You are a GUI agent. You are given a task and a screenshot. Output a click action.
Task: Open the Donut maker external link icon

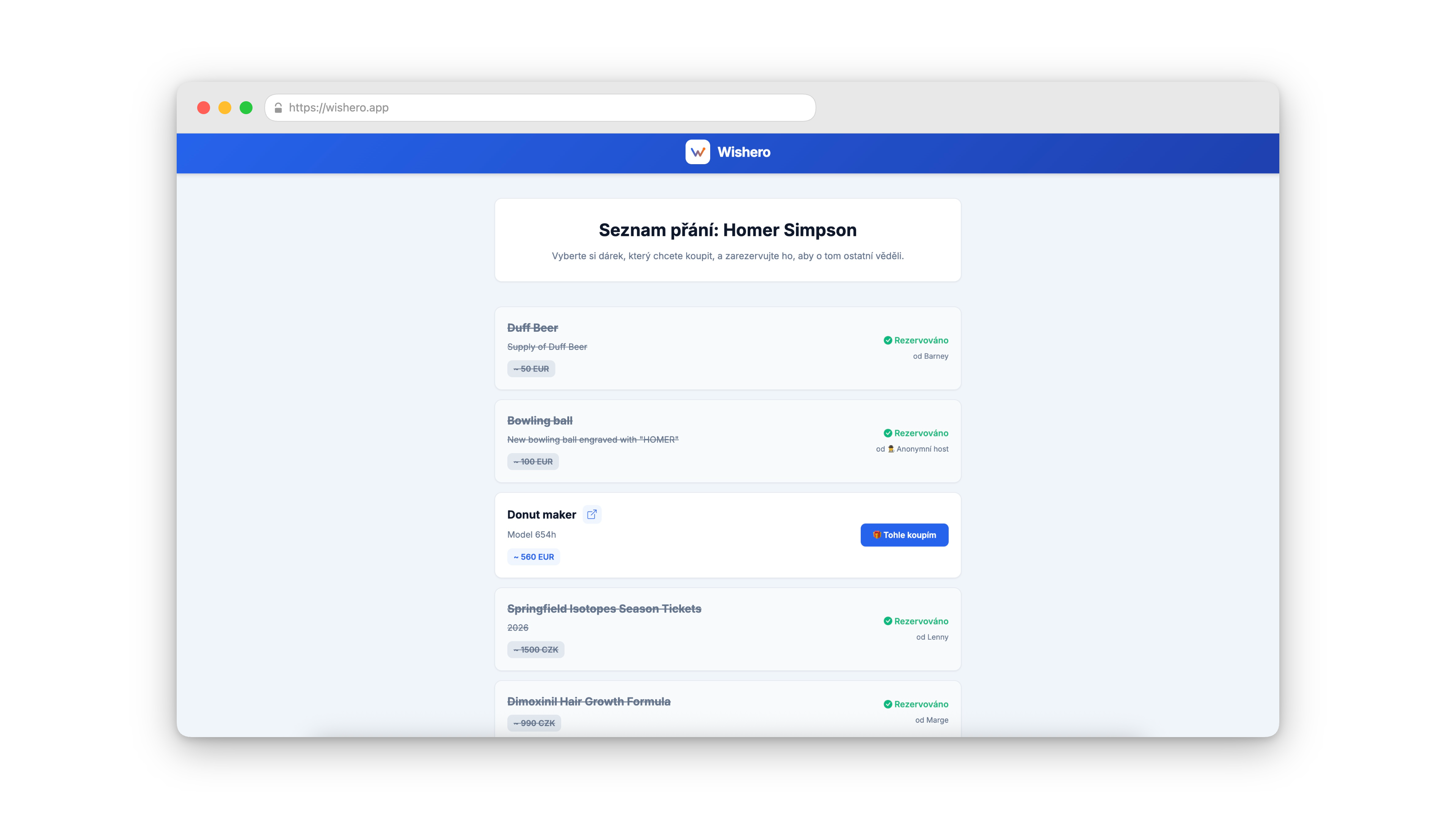click(592, 515)
